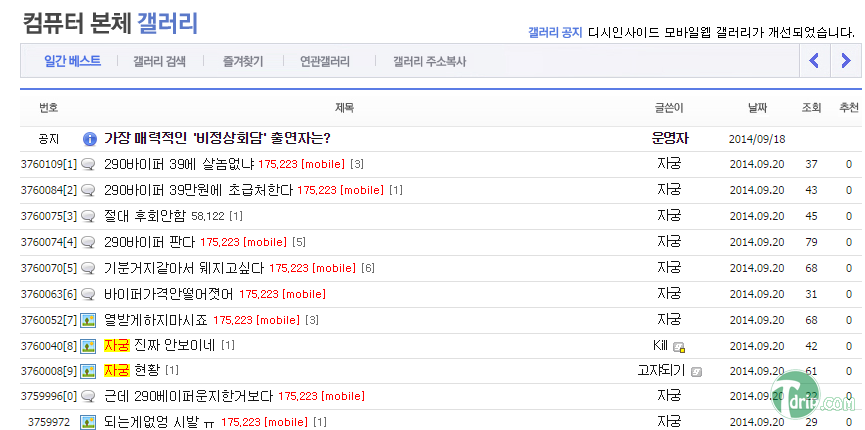
Task: Click author 운영자 in notice row
Action: click(x=670, y=139)
